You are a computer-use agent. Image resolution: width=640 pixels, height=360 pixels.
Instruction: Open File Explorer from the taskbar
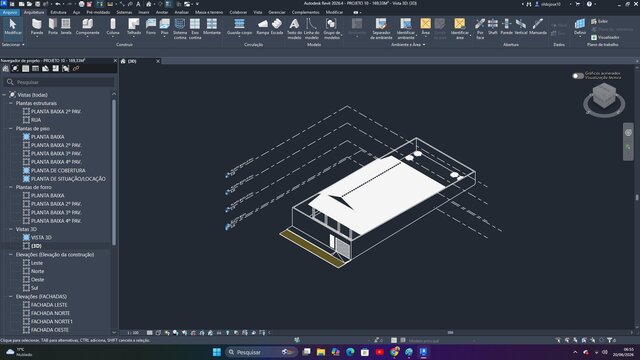pyautogui.click(x=321, y=352)
